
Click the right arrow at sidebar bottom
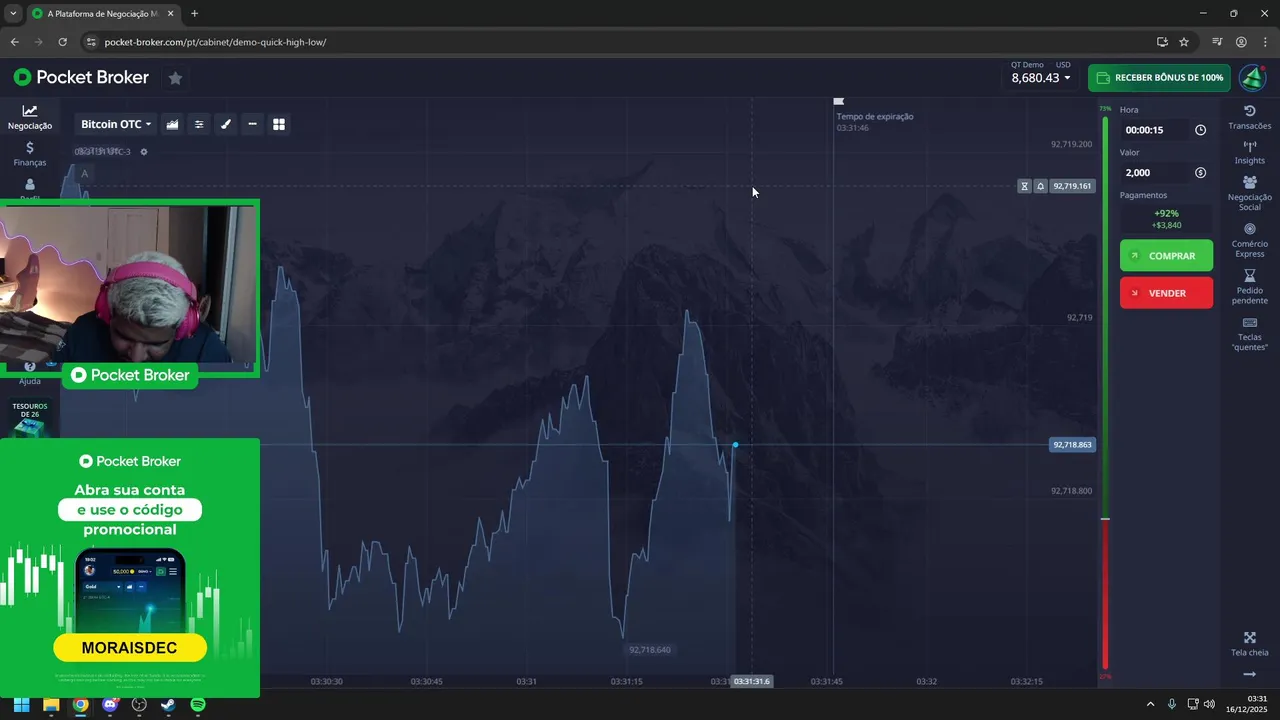click(x=1249, y=675)
